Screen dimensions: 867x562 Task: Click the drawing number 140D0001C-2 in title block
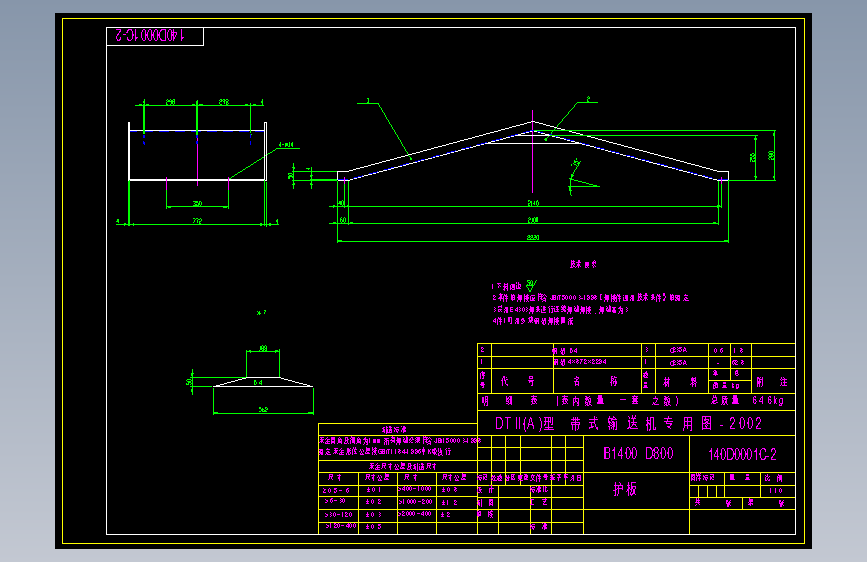click(742, 455)
